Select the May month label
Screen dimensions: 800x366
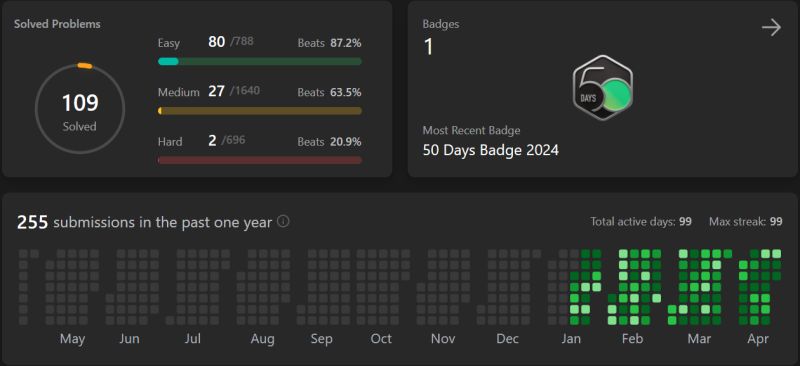(72, 339)
